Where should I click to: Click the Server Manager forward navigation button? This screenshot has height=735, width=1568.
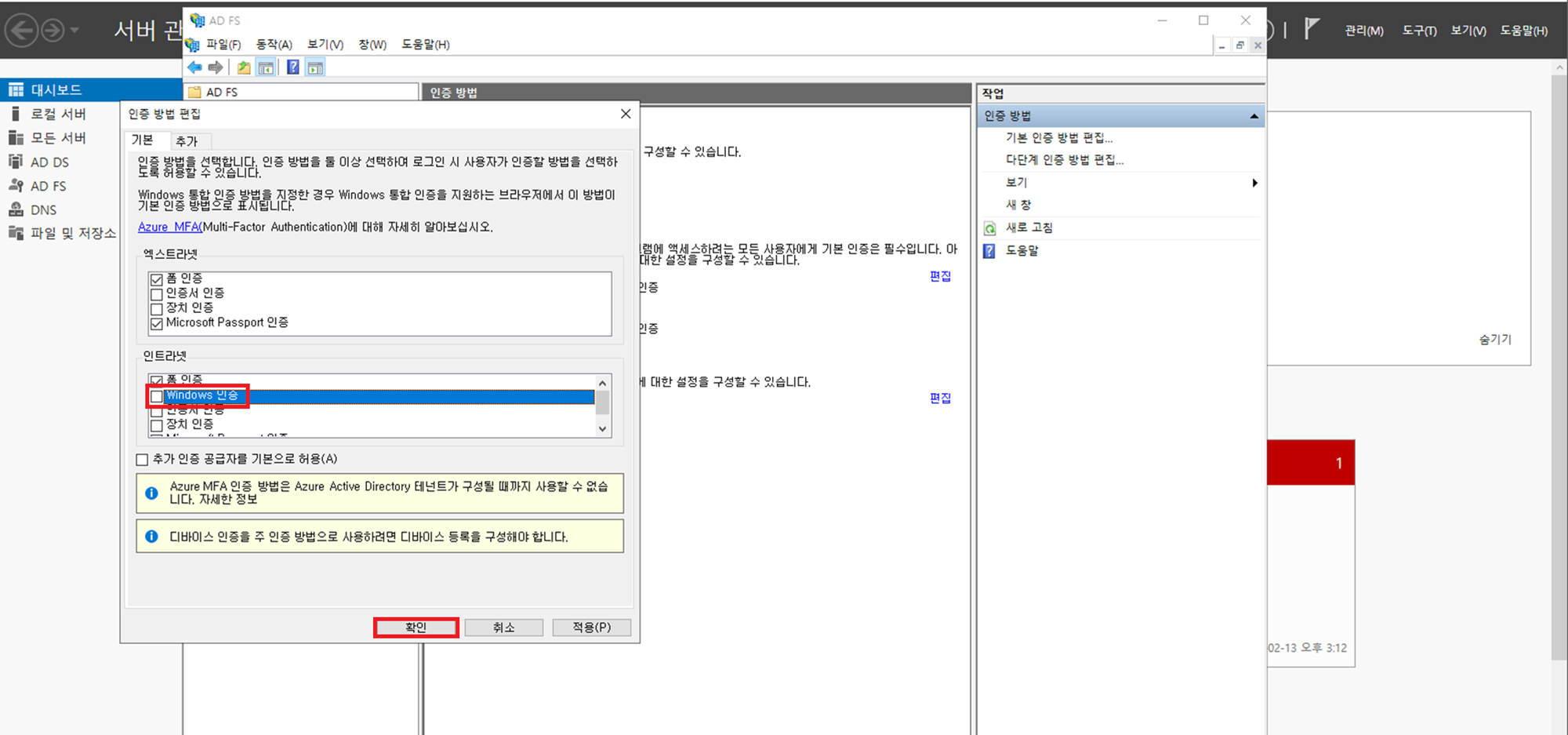[53, 31]
